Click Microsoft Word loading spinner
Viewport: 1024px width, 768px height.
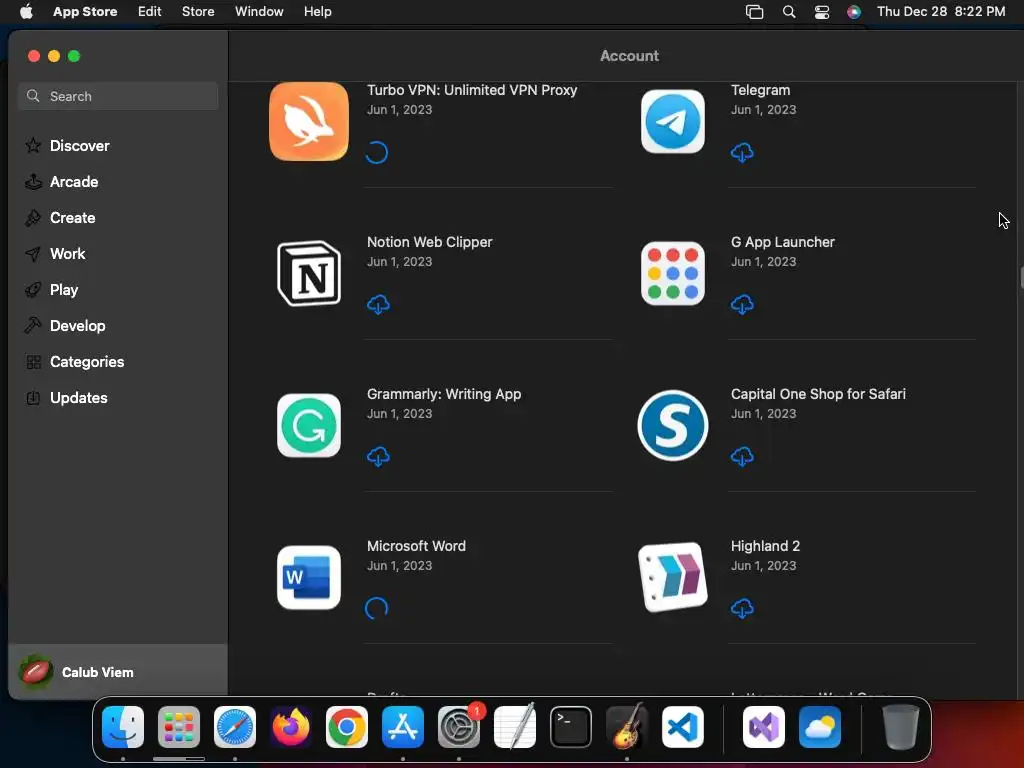[x=377, y=609]
